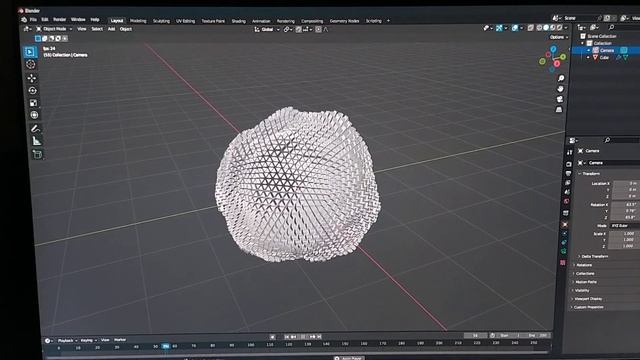640x360 pixels.
Task: Open the XYZ Euler rotation mode dropdown
Action: (624, 226)
